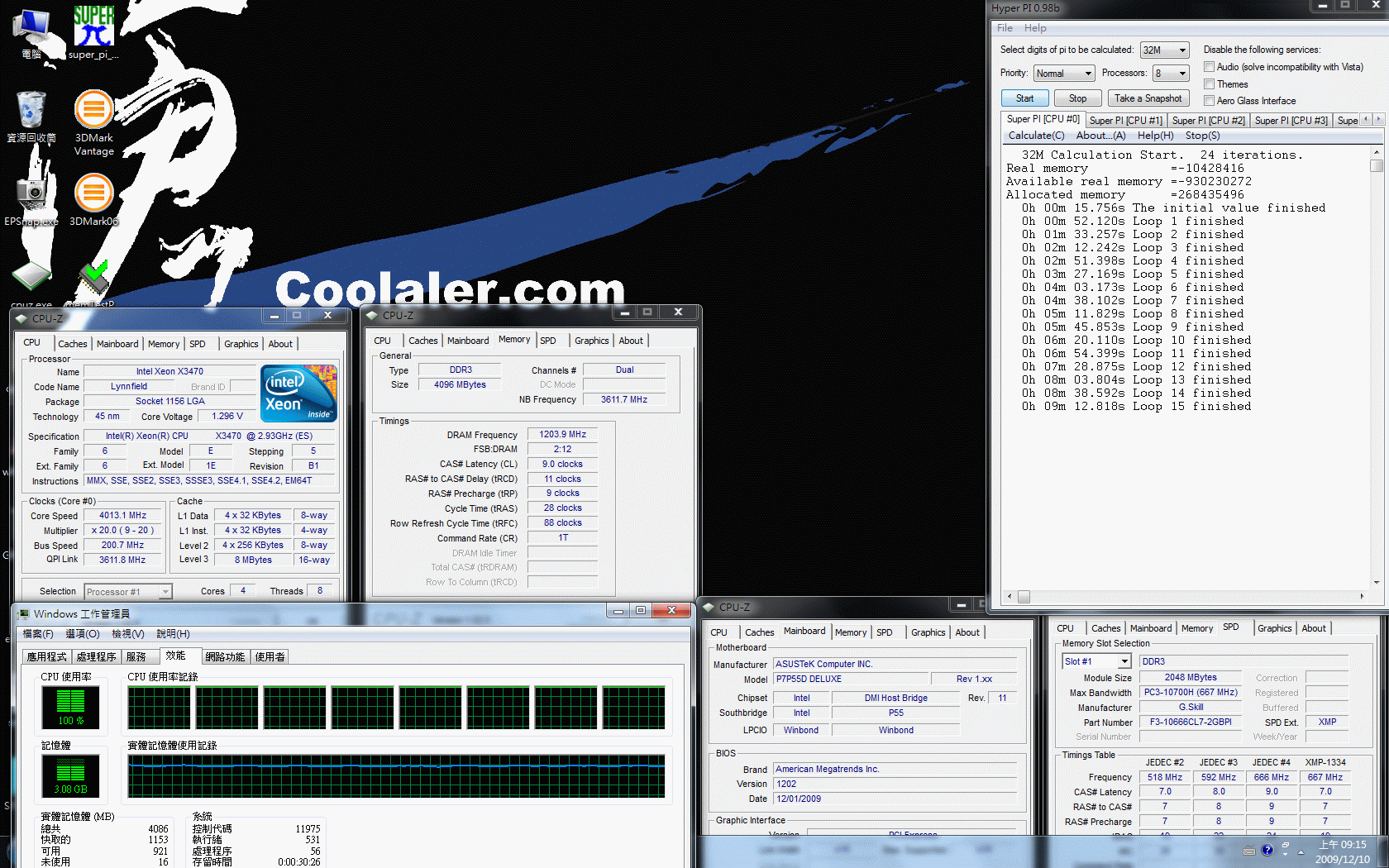This screenshot has width=1389, height=868.
Task: Click the keyboard icon in the system tray
Action: coord(1249,851)
